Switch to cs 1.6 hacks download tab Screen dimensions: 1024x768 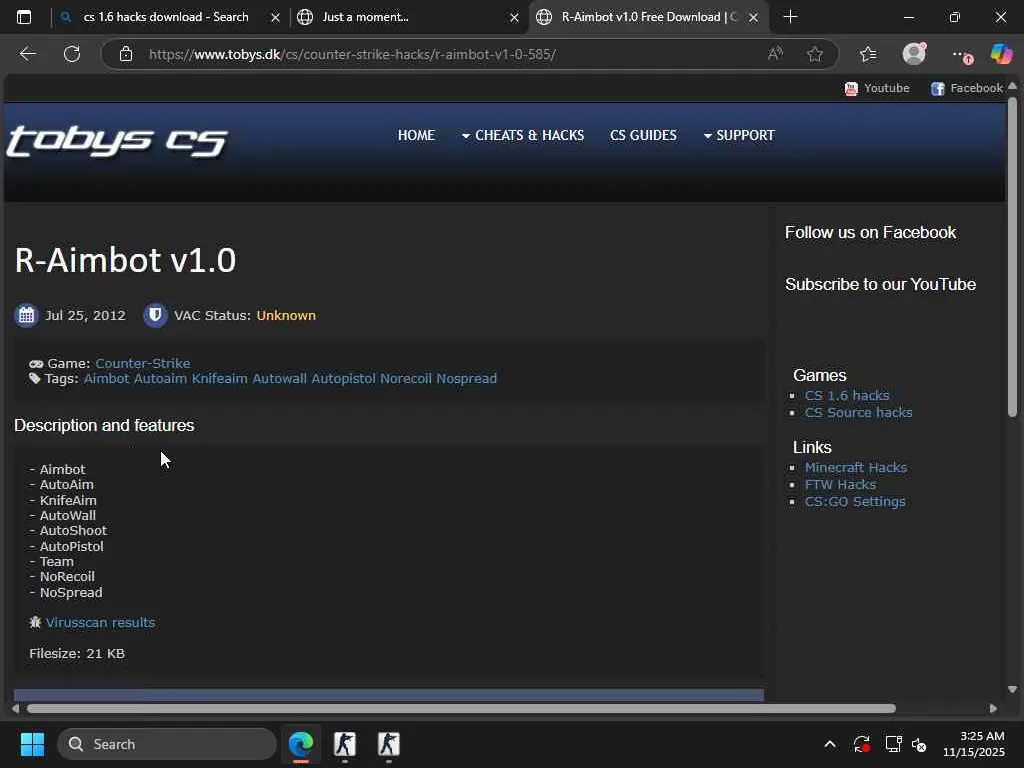tap(166, 17)
